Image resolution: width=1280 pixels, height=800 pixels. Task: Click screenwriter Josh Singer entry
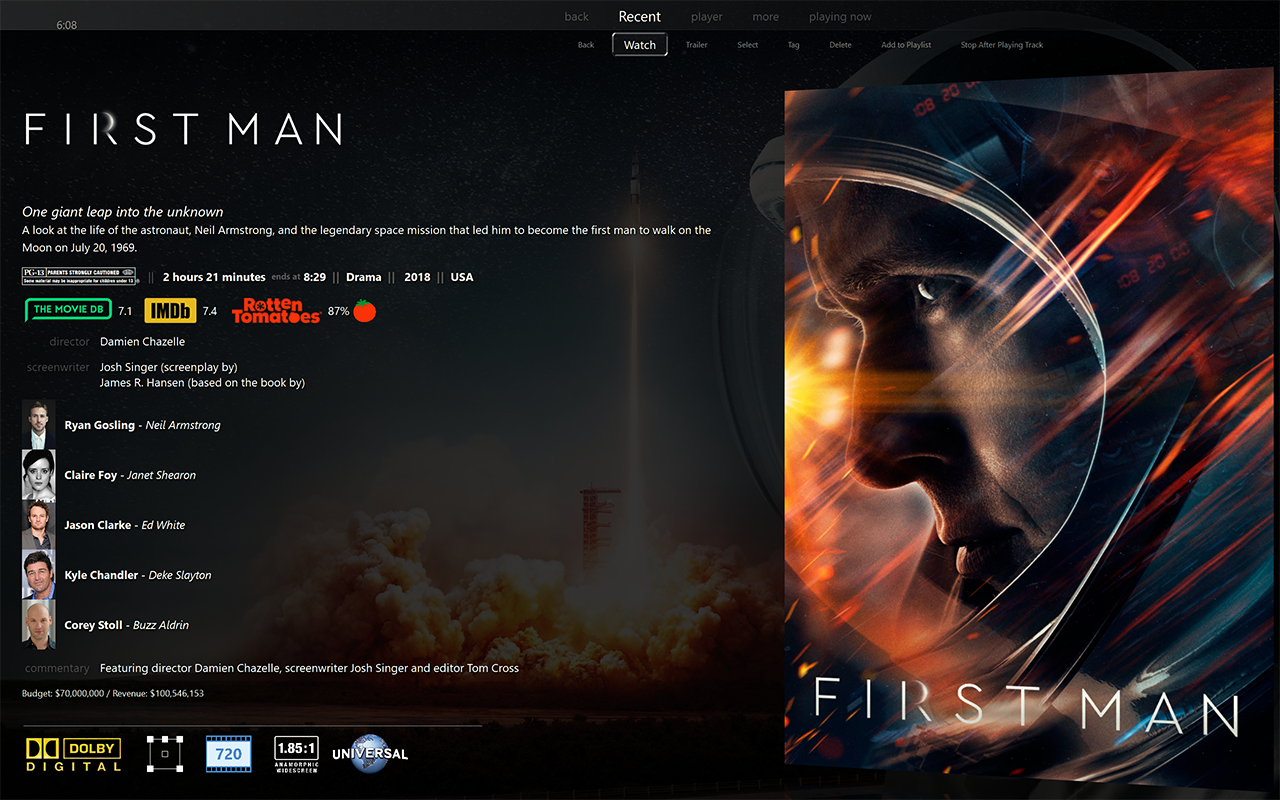tap(169, 367)
